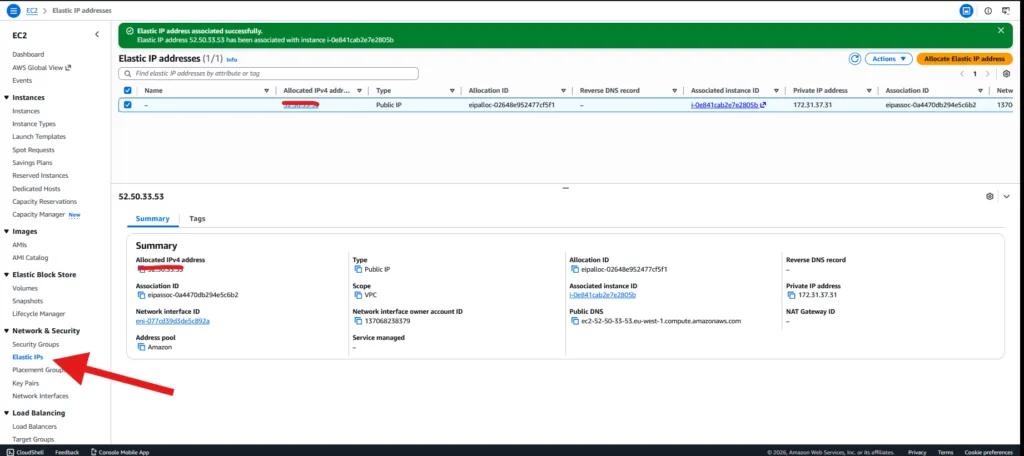Copy network interface owner account ID
The image size is (1024, 456).
click(x=357, y=321)
